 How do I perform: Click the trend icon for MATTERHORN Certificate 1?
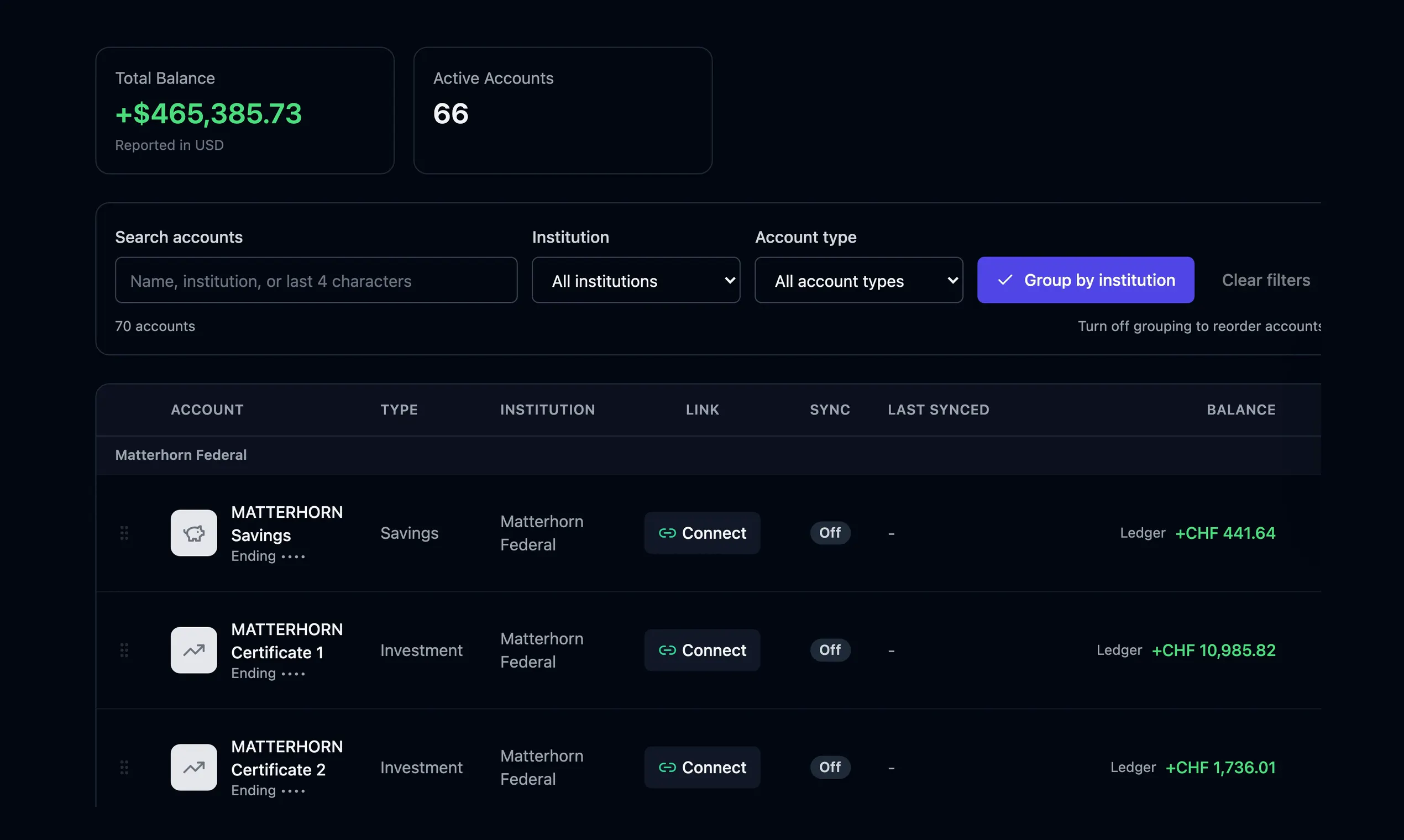coord(193,650)
